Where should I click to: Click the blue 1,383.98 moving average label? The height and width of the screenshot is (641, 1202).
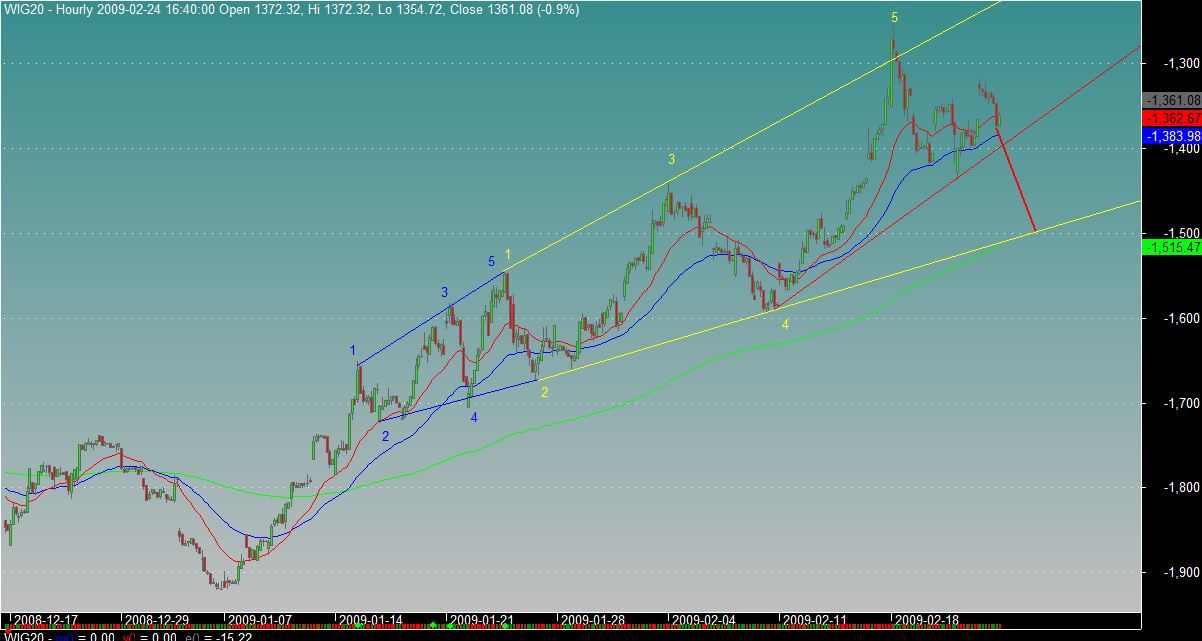[x=1171, y=136]
